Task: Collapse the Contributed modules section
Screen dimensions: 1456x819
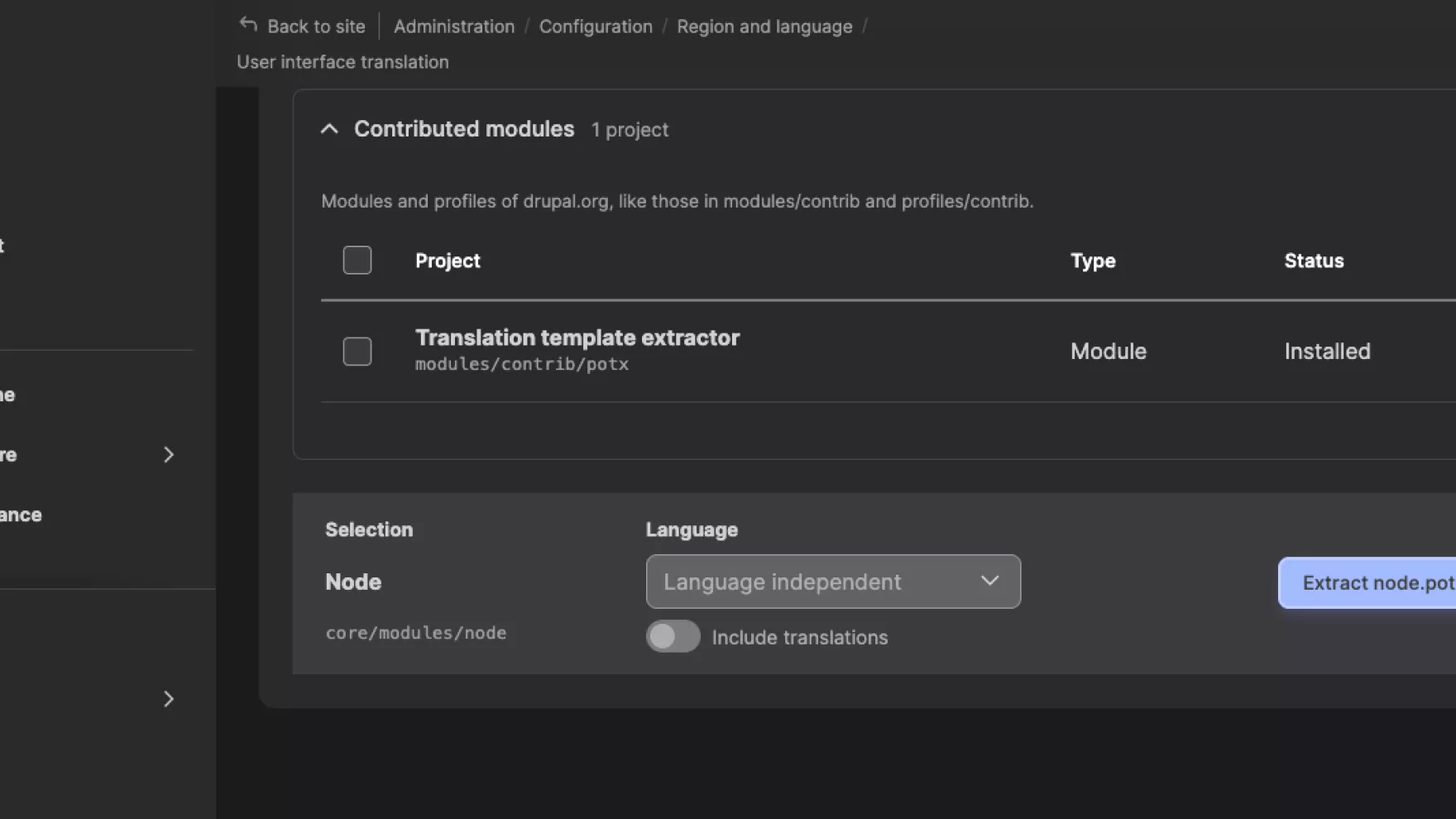Action: (x=329, y=129)
